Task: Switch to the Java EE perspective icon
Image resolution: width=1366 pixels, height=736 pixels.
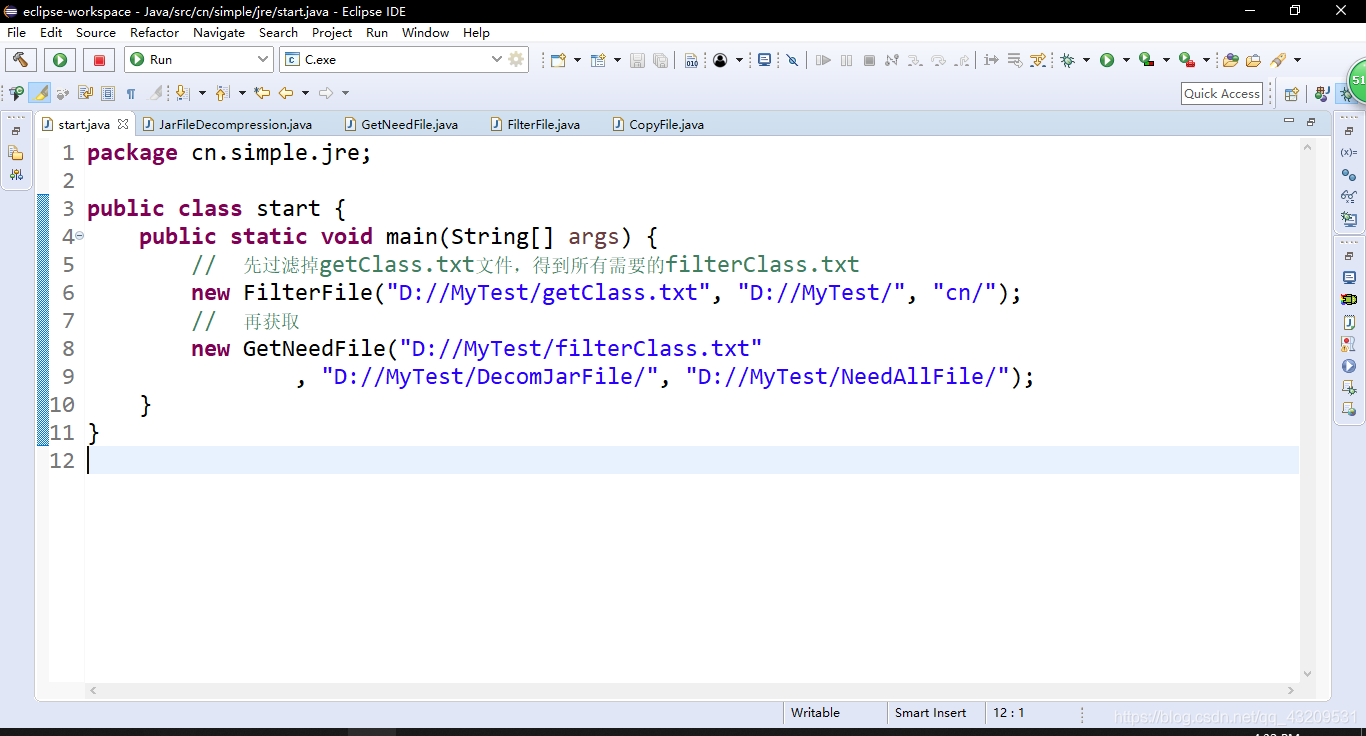Action: coord(1322,94)
